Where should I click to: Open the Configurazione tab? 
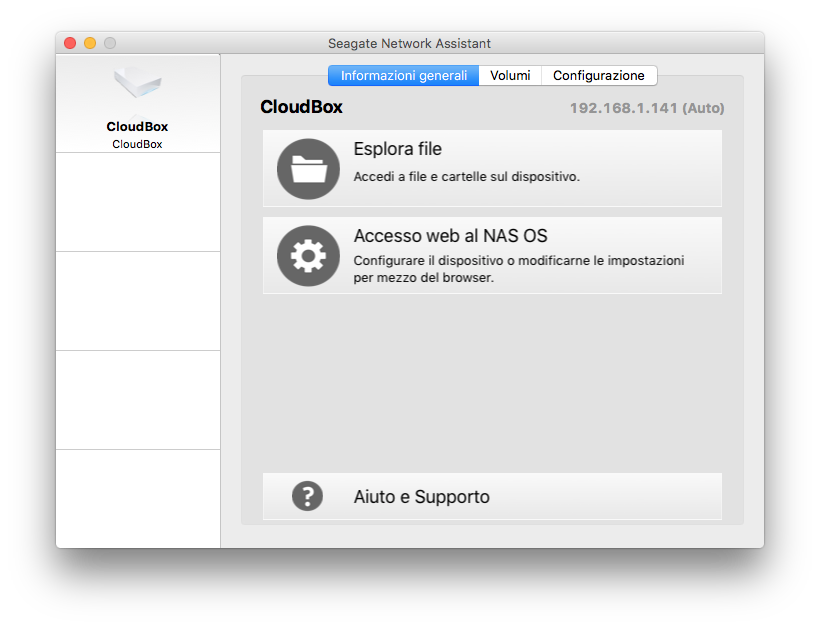pyautogui.click(x=599, y=75)
